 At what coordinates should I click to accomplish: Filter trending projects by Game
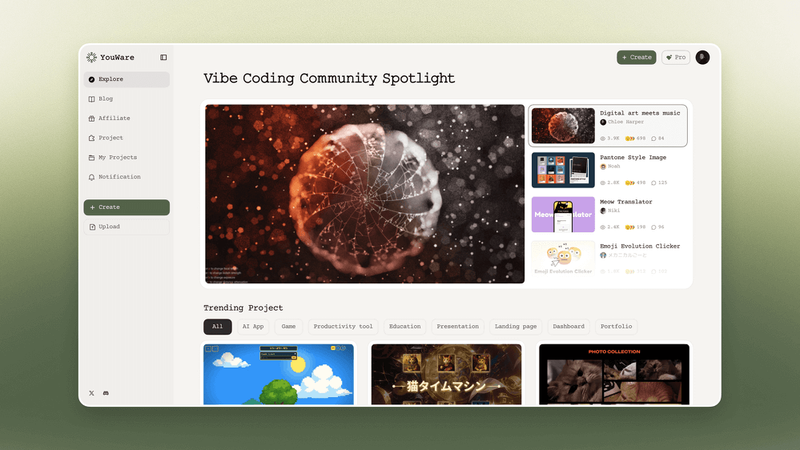(x=288, y=327)
